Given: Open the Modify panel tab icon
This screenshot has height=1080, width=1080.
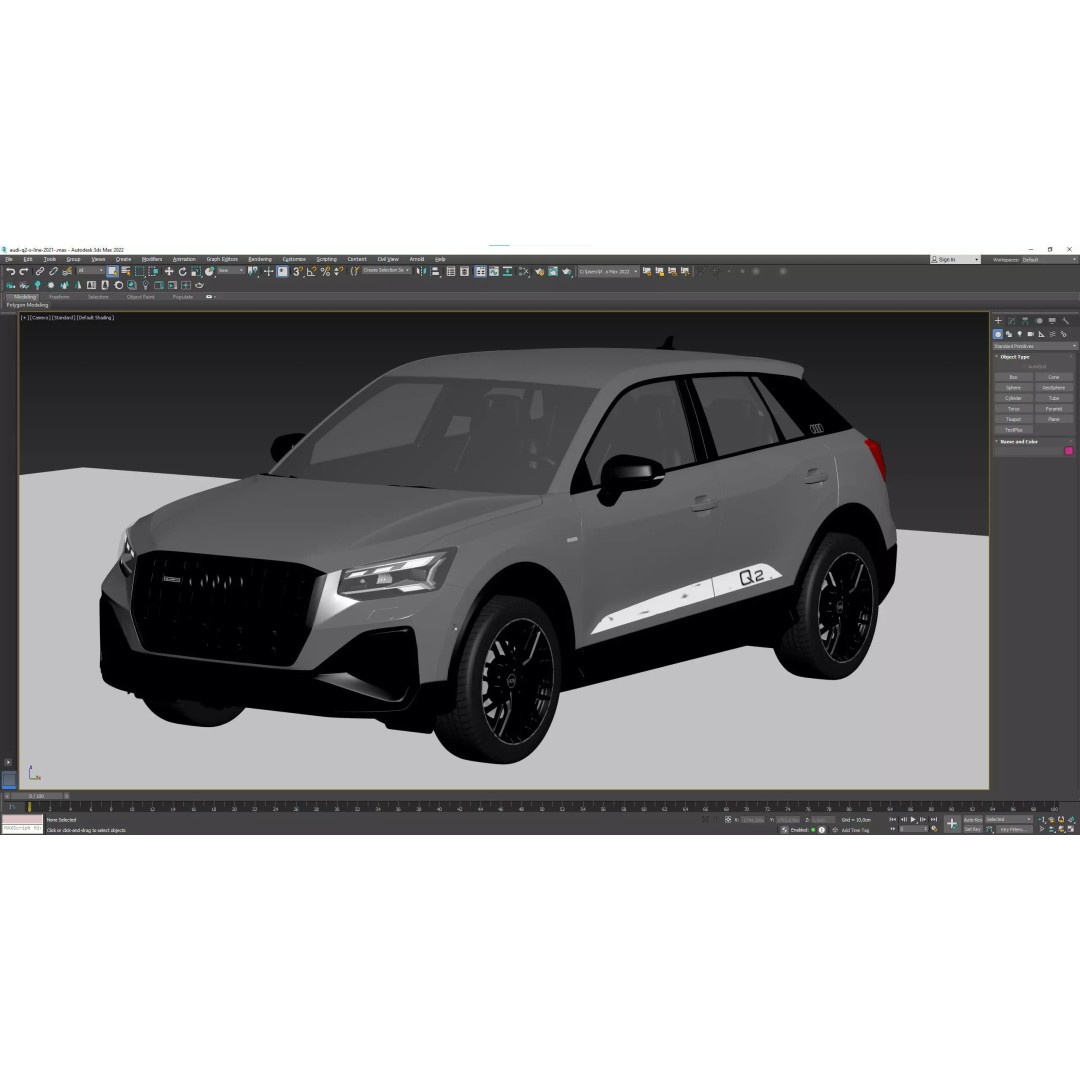Looking at the screenshot, I should [x=1012, y=321].
